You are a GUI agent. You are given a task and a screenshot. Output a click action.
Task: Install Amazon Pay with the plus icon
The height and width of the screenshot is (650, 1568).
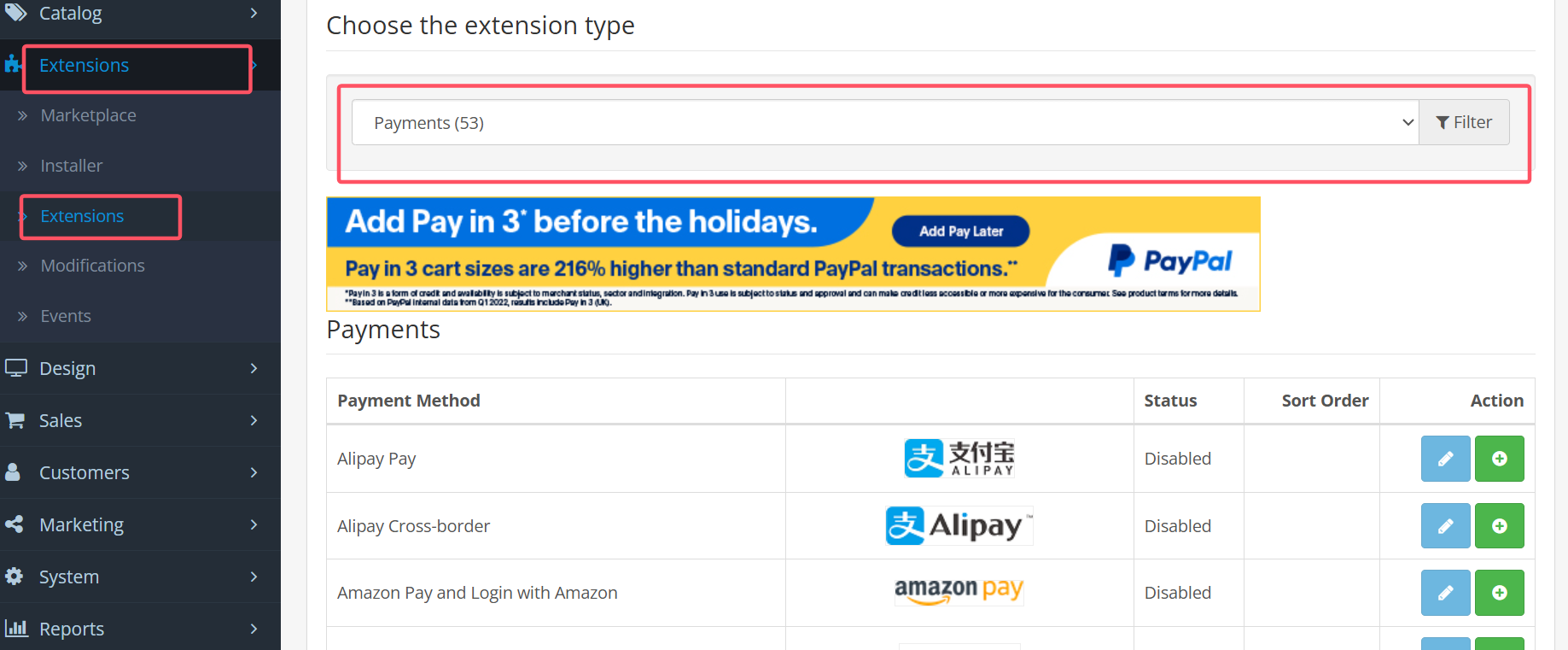1499,593
